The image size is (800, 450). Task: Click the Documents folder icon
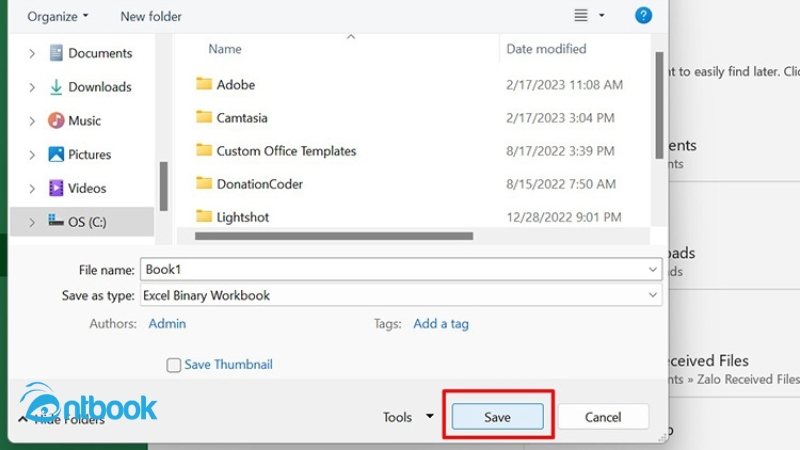click(x=56, y=53)
